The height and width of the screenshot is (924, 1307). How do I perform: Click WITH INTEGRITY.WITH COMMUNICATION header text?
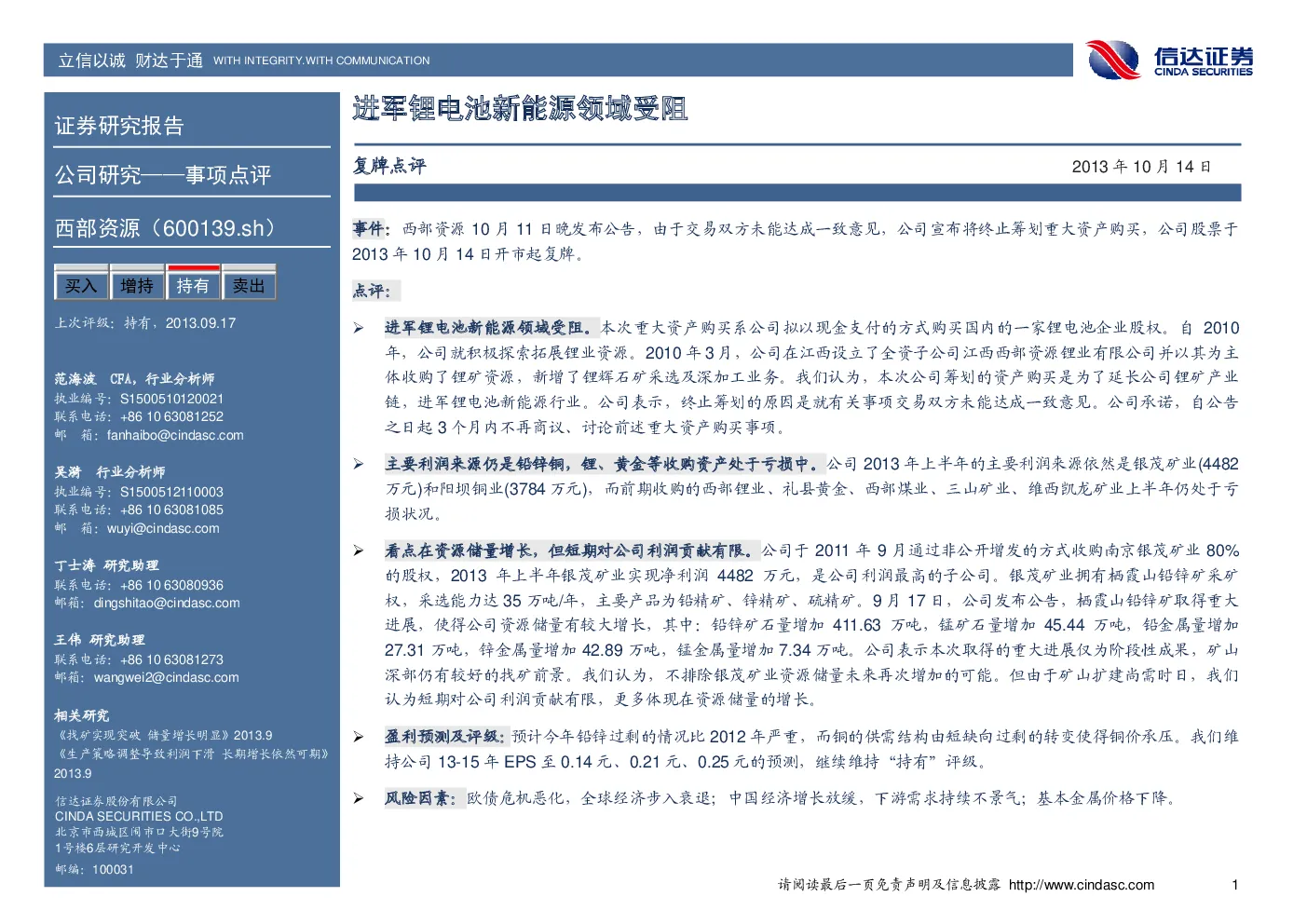321,61
